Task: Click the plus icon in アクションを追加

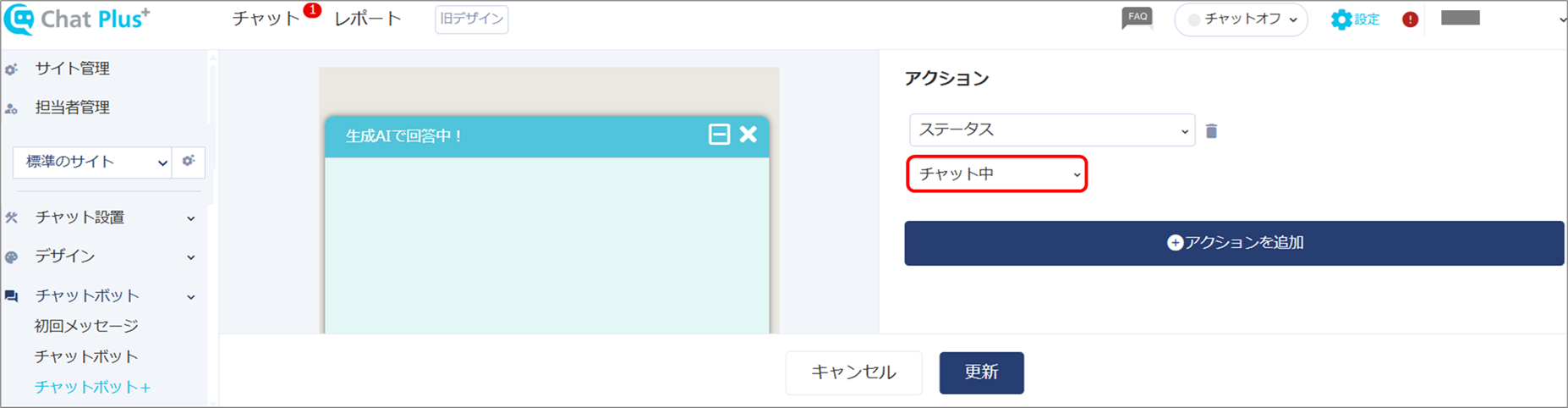Action: tap(1174, 243)
